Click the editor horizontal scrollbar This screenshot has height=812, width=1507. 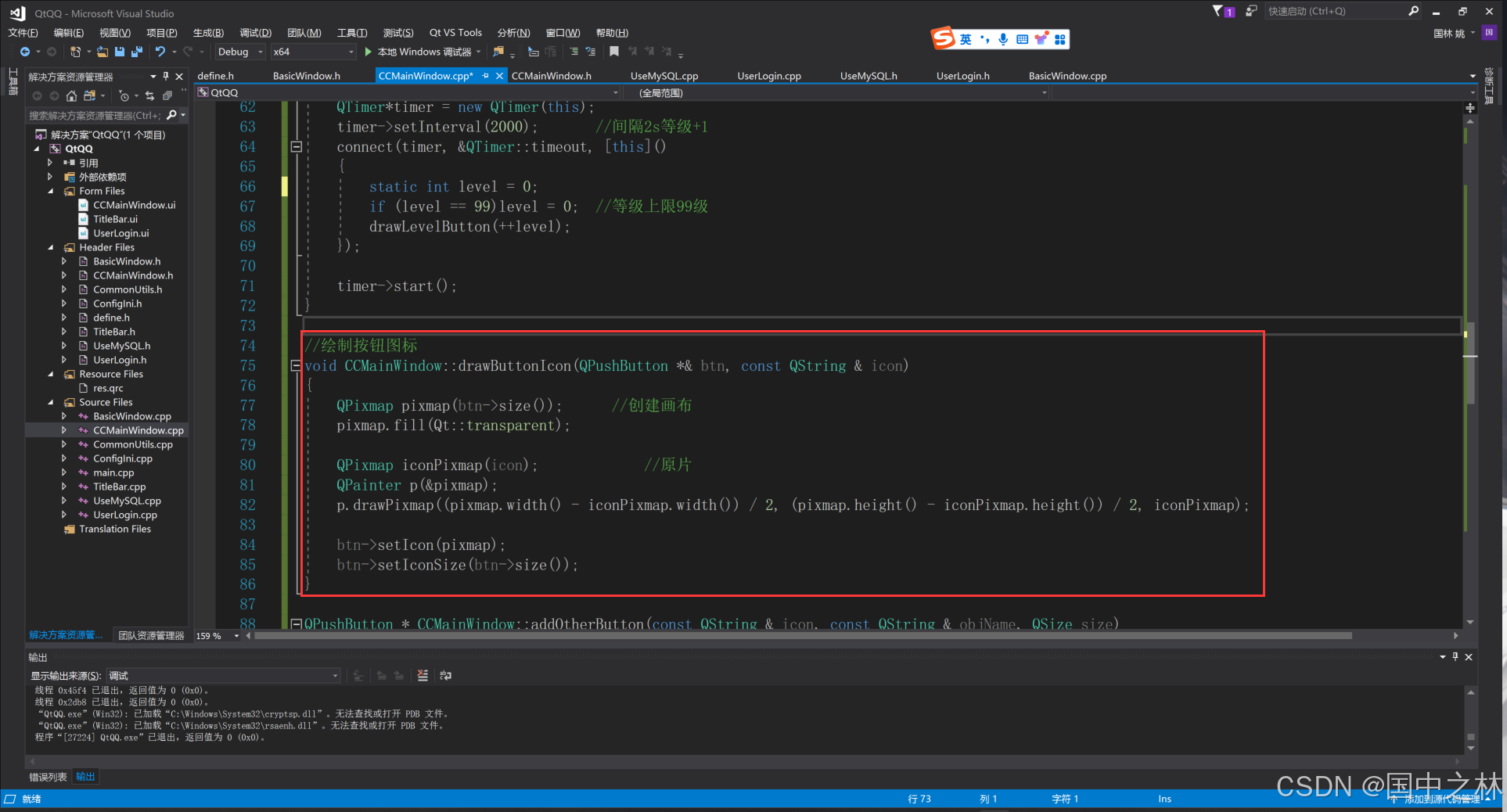[782, 636]
